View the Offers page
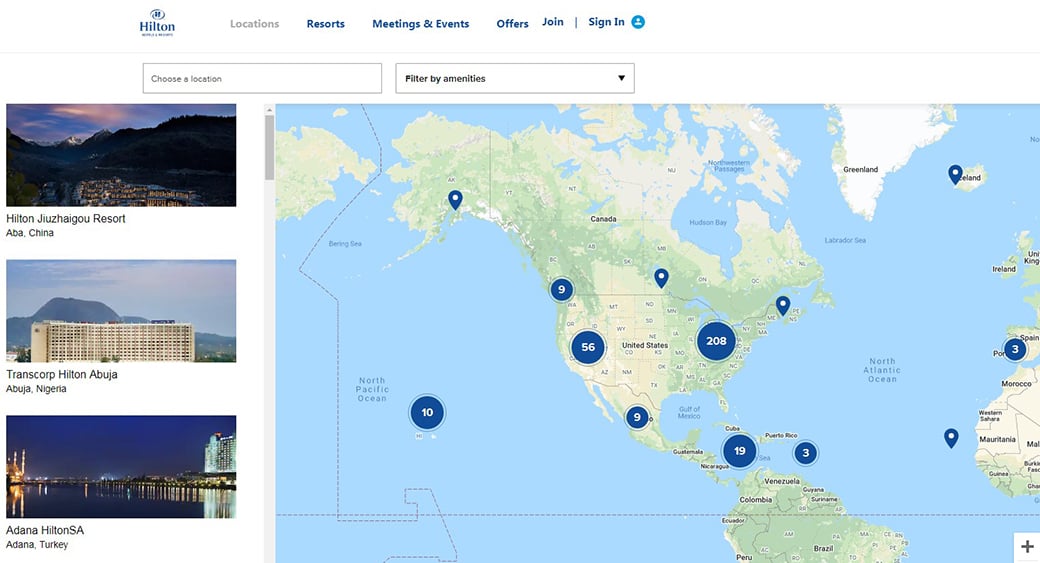This screenshot has width=1040, height=563. [512, 24]
